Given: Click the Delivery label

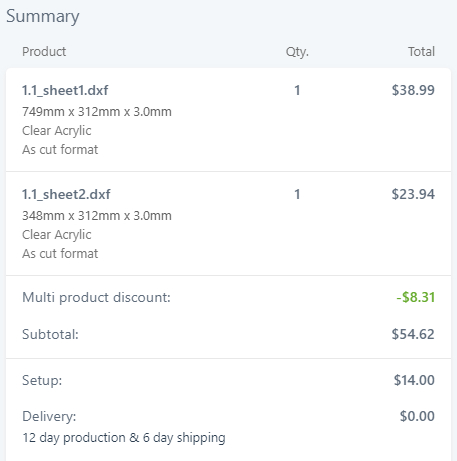Looking at the screenshot, I should [x=49, y=417].
